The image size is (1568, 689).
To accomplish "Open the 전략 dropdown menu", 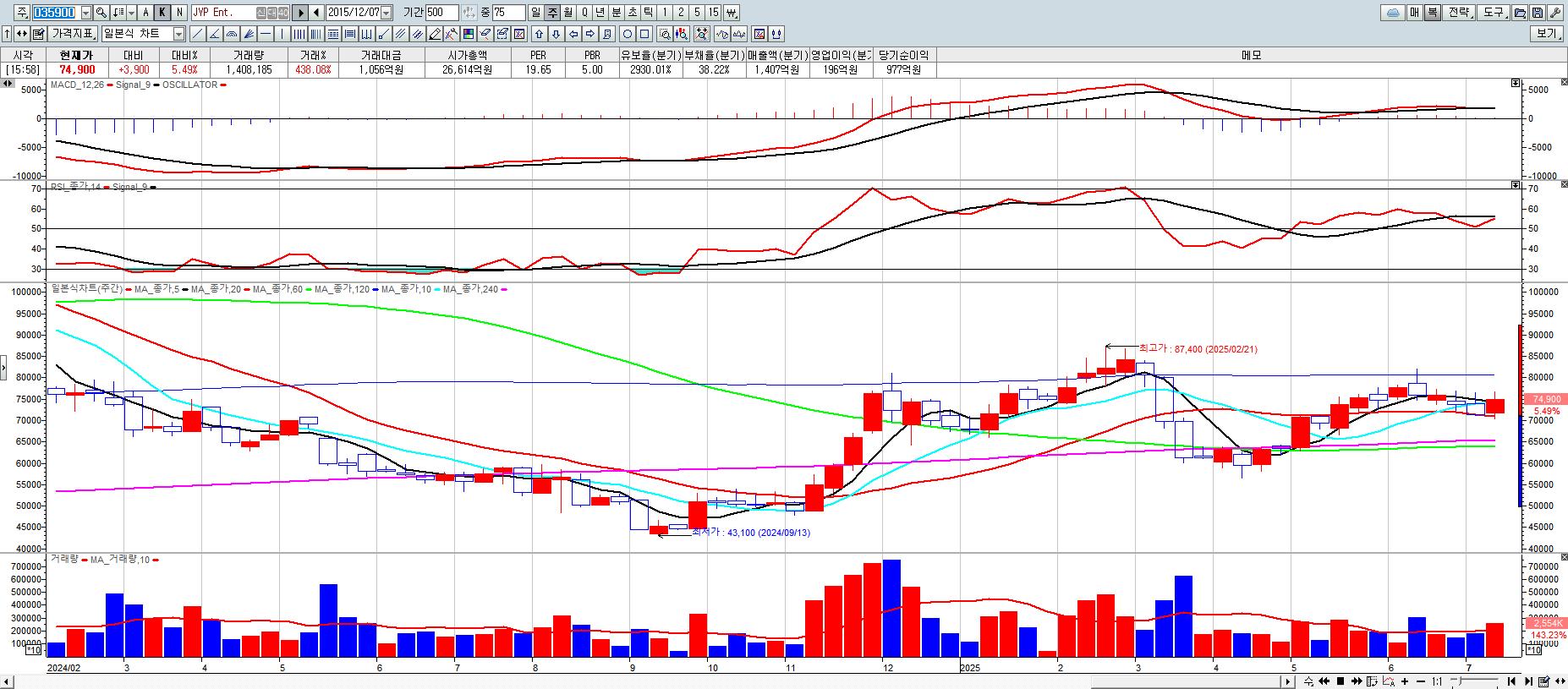I will (x=1460, y=13).
